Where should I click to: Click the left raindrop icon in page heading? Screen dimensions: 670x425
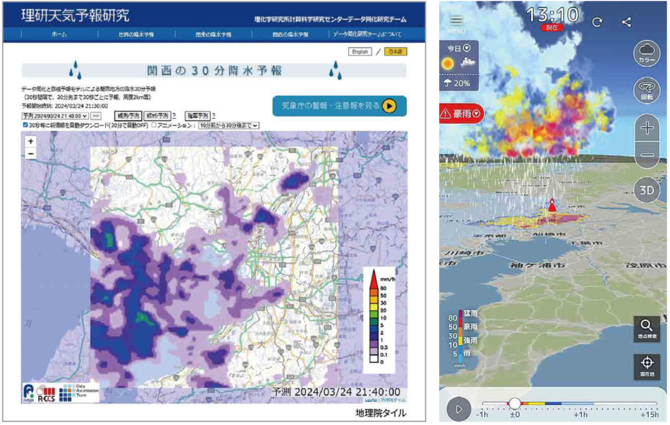click(75, 70)
